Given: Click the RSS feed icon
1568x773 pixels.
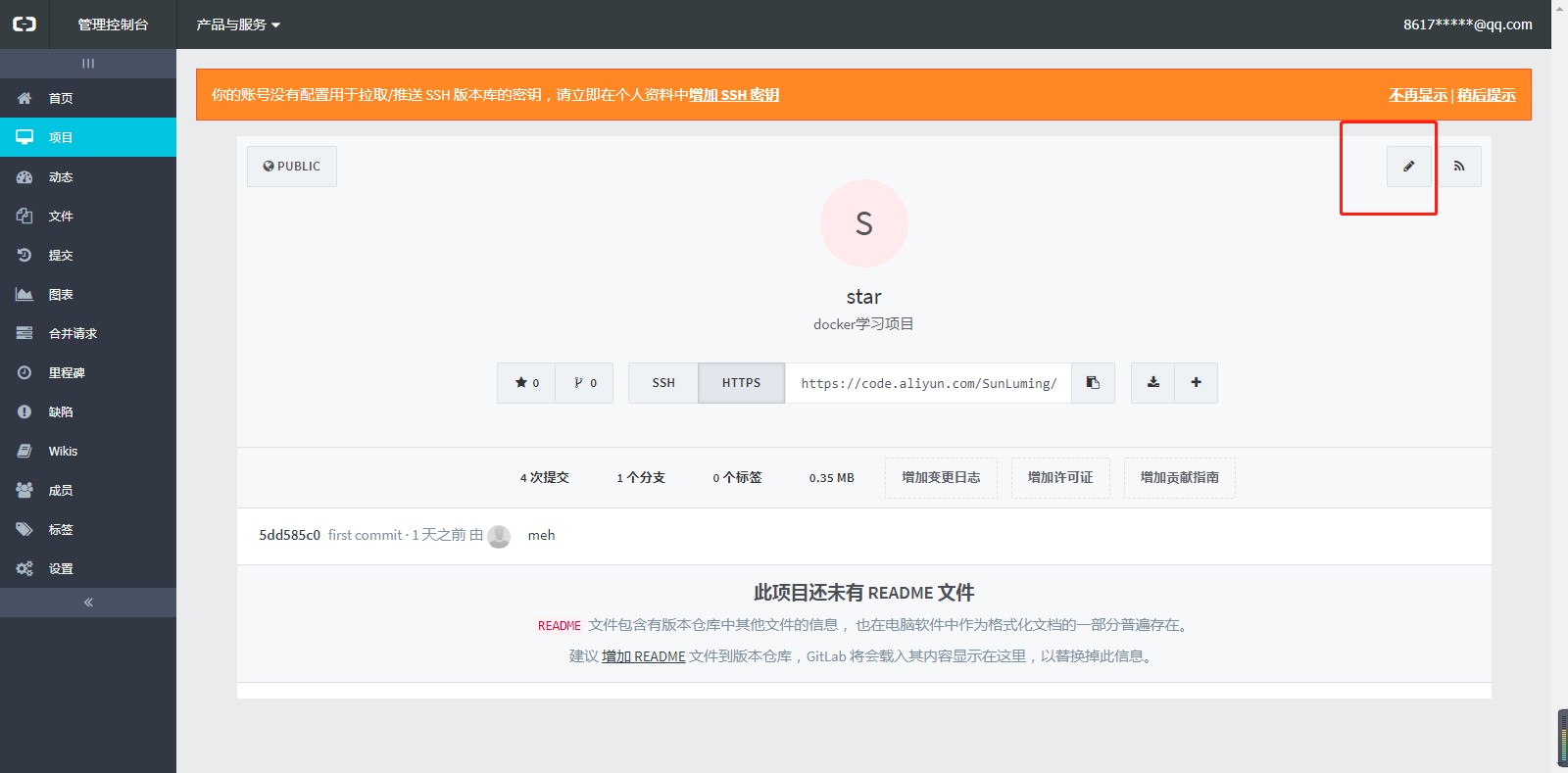Looking at the screenshot, I should point(1459,167).
